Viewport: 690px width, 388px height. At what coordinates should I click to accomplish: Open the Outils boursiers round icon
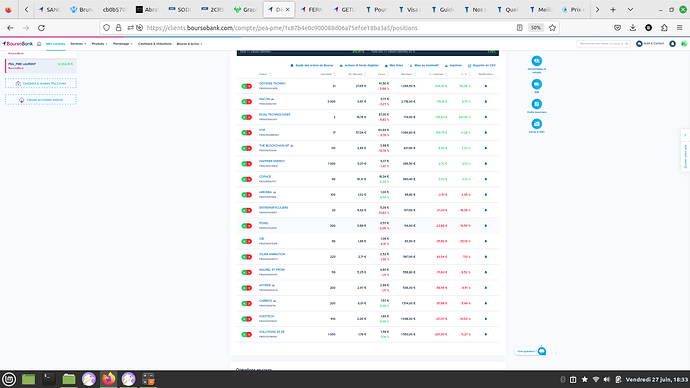(536, 104)
